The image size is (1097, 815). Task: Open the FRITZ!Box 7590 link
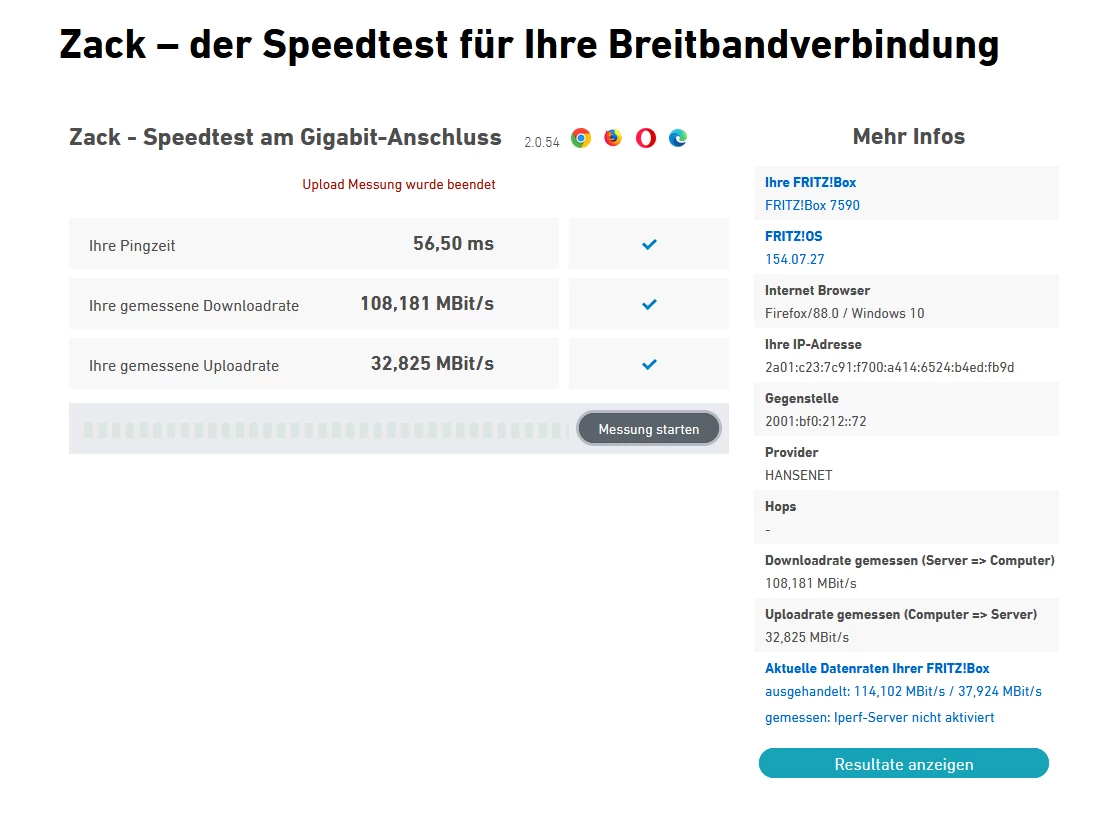(x=812, y=205)
